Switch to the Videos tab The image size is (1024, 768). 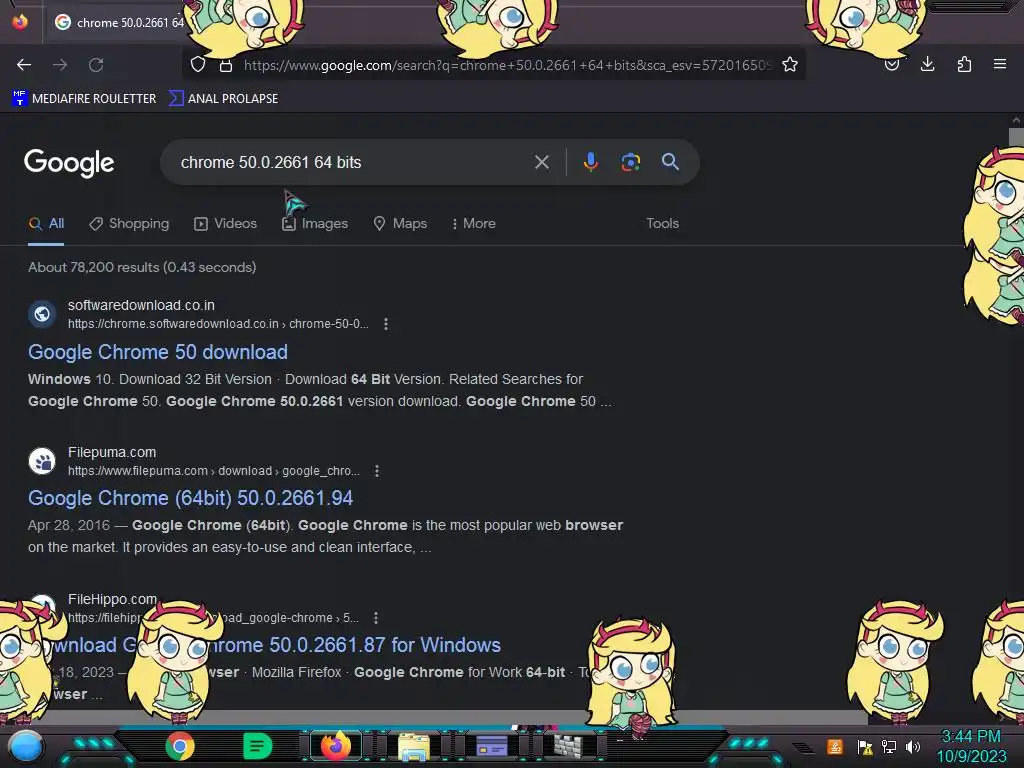[225, 223]
